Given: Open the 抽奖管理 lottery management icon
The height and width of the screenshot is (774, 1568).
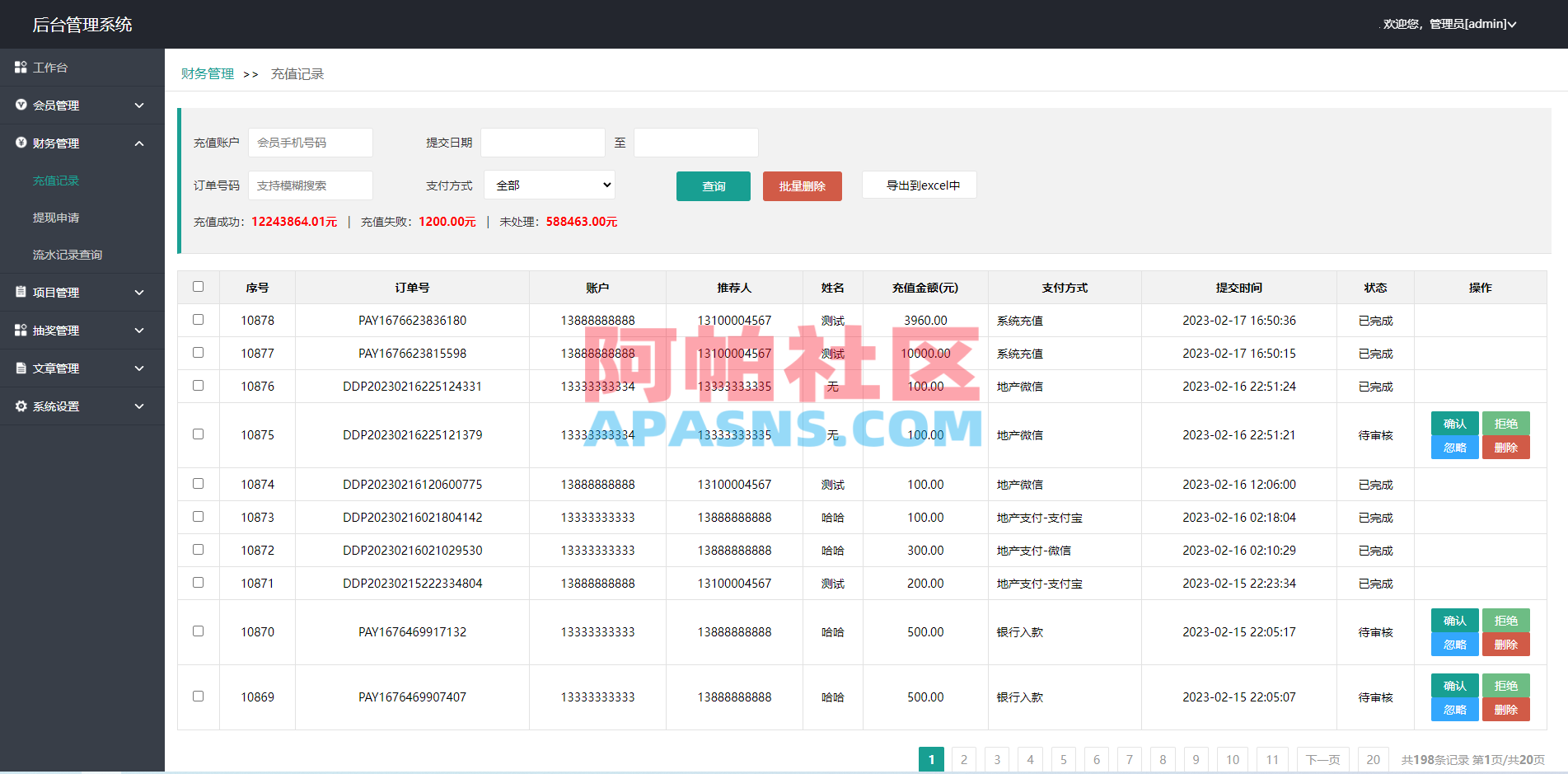Looking at the screenshot, I should (x=21, y=330).
